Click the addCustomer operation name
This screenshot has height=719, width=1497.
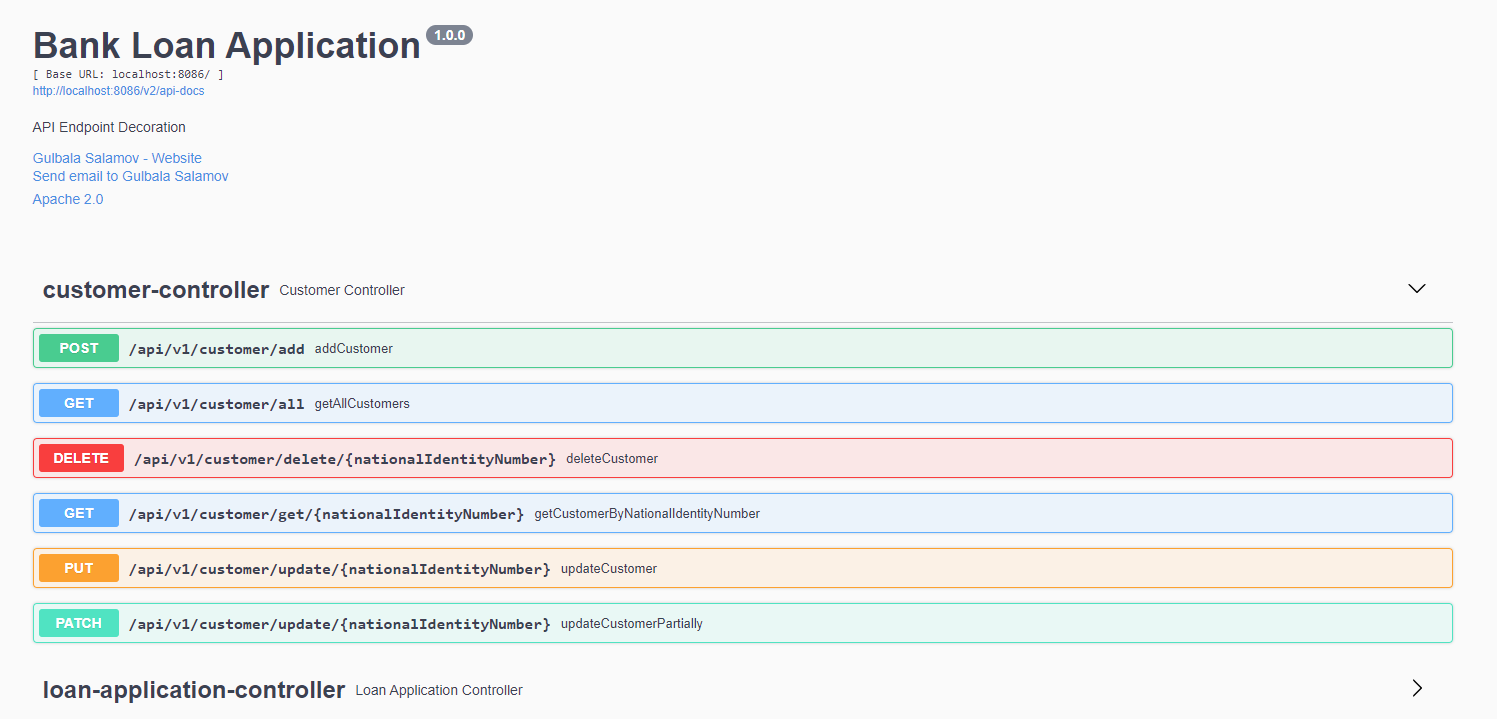[354, 348]
